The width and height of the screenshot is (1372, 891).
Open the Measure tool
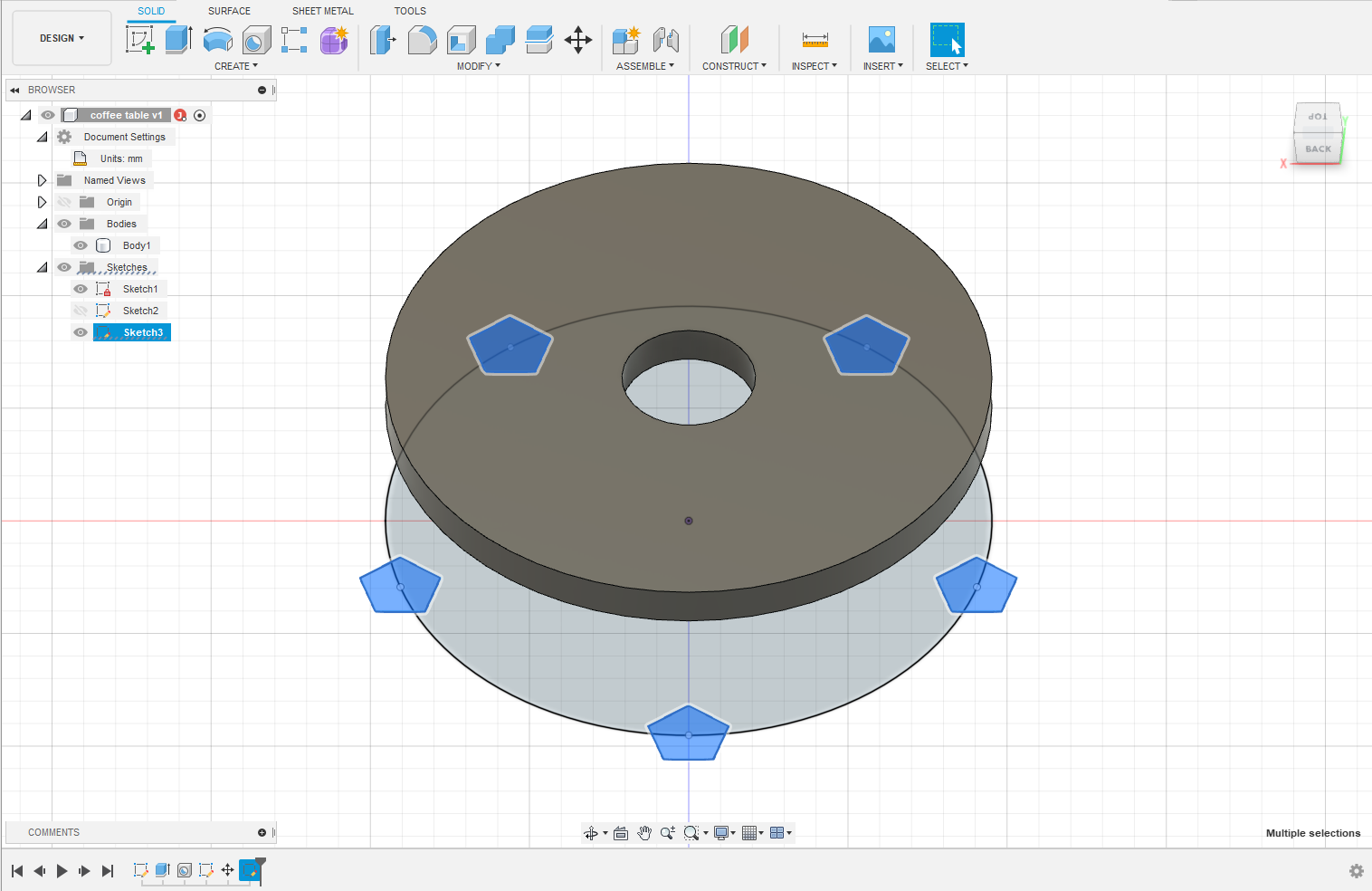(815, 40)
